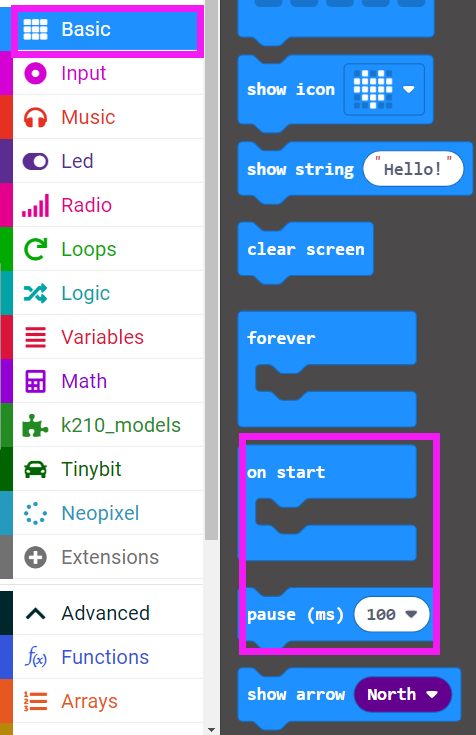Collapse the Advanced section chevron

[x=35, y=614]
